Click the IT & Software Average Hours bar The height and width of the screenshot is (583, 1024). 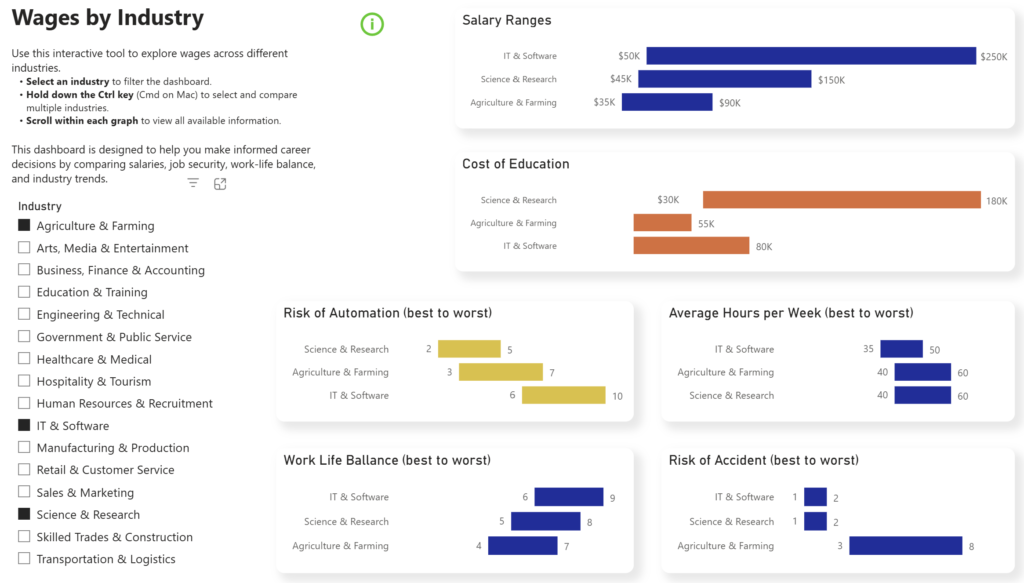(901, 349)
